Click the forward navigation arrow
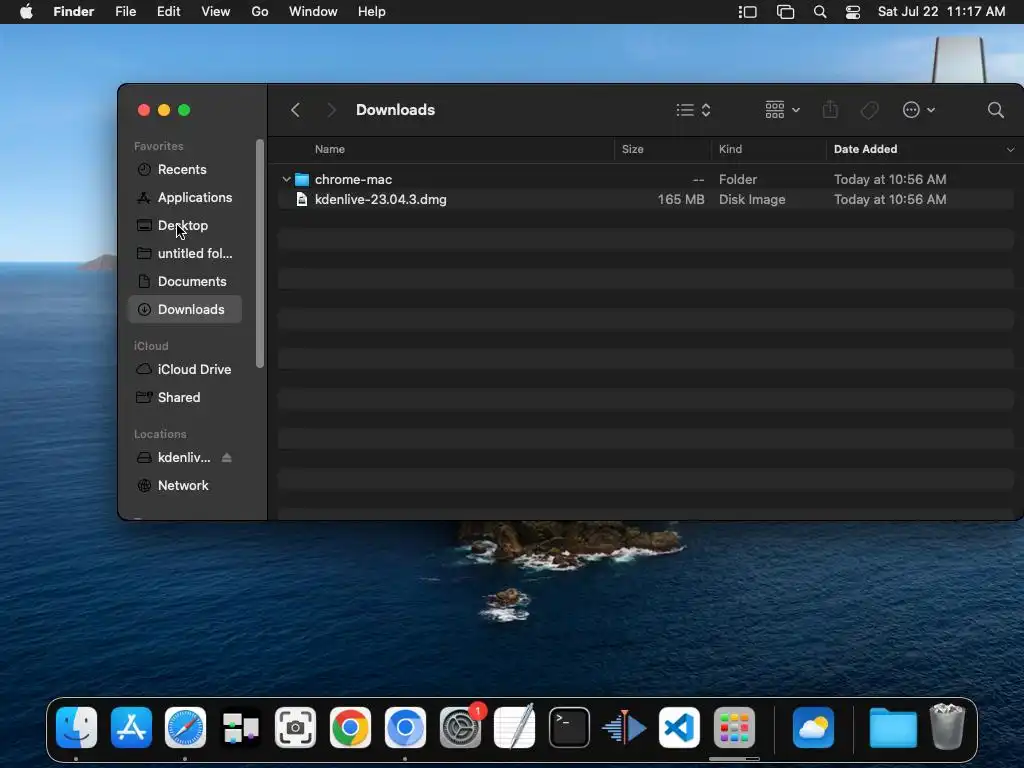This screenshot has width=1024, height=768. [x=331, y=110]
